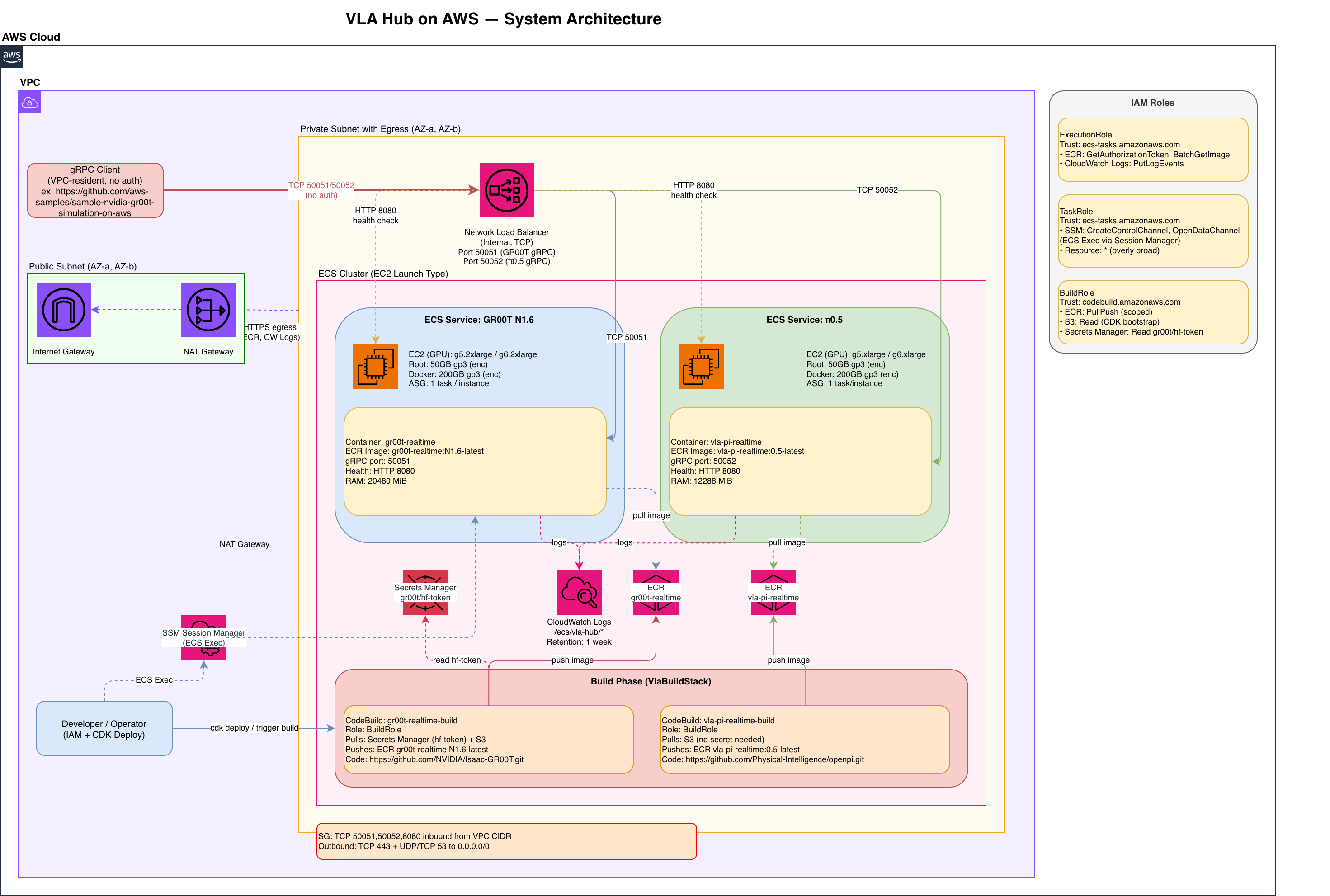Select the CodeBuild vla-pi-realtime-build box
Screen dimensions: 1330x896
805,740
